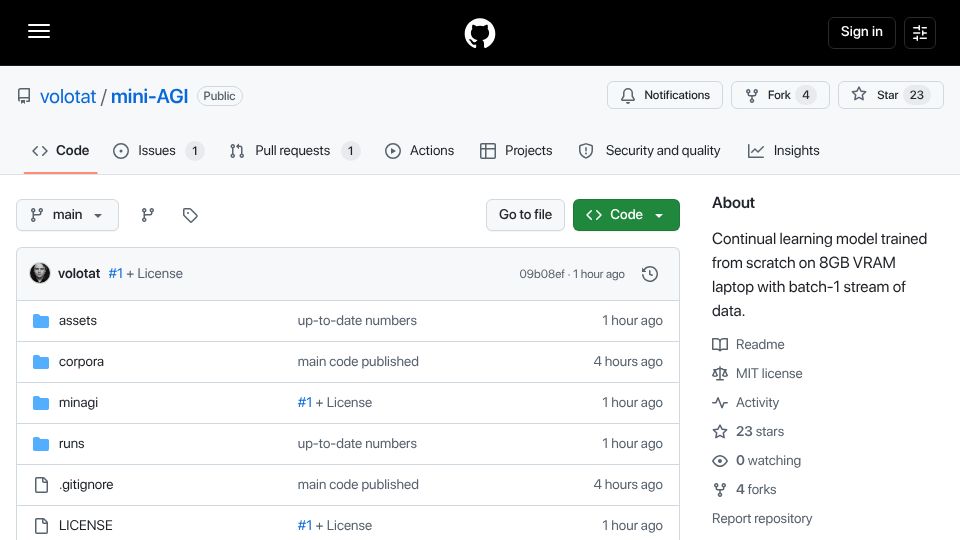Open Activity link
This screenshot has height=540, width=960.
point(746,403)
